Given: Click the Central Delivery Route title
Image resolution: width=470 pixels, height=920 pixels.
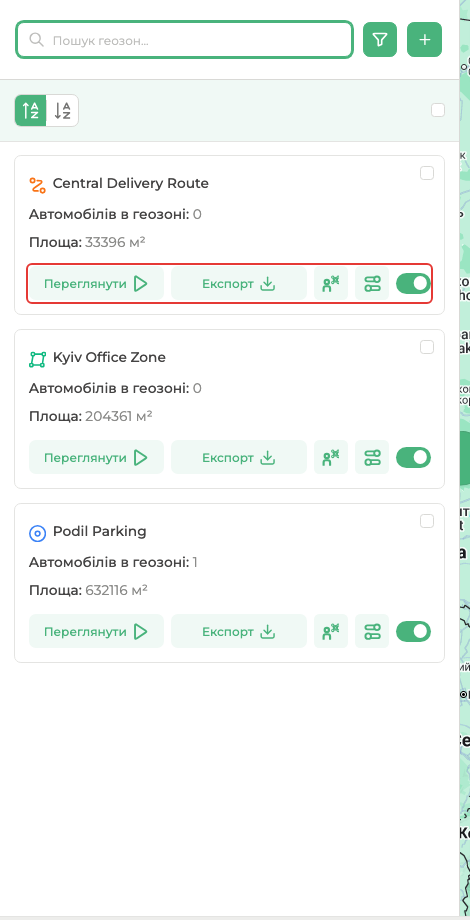Looking at the screenshot, I should 131,184.
